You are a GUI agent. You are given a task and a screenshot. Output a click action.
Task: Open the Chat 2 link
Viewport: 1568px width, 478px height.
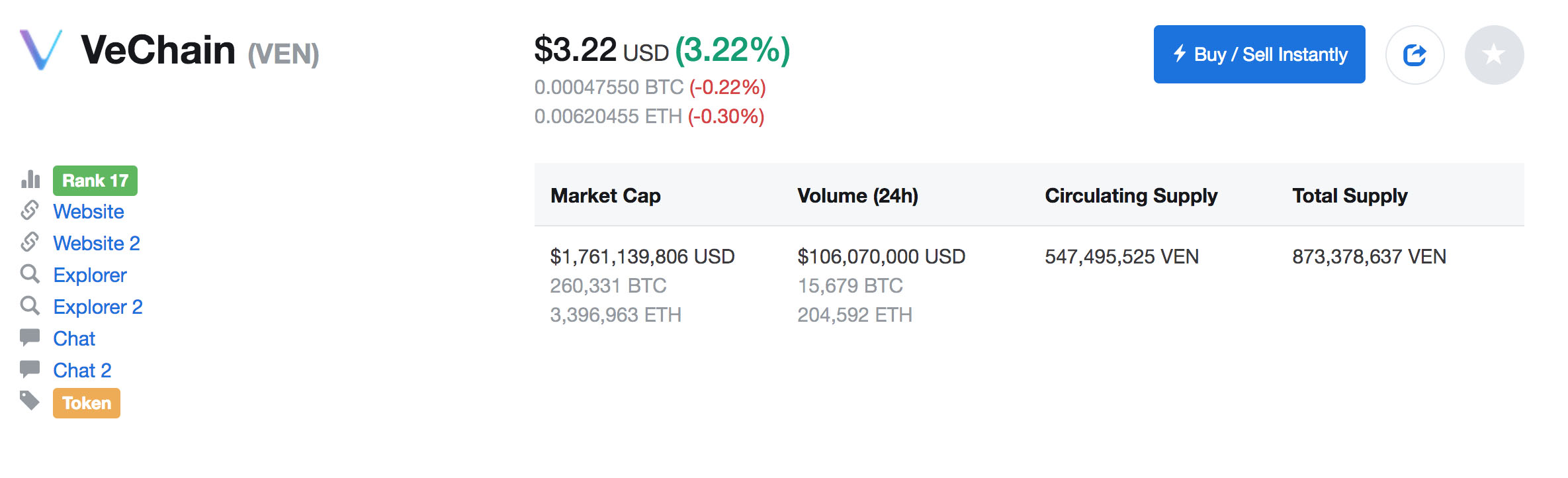tap(82, 371)
